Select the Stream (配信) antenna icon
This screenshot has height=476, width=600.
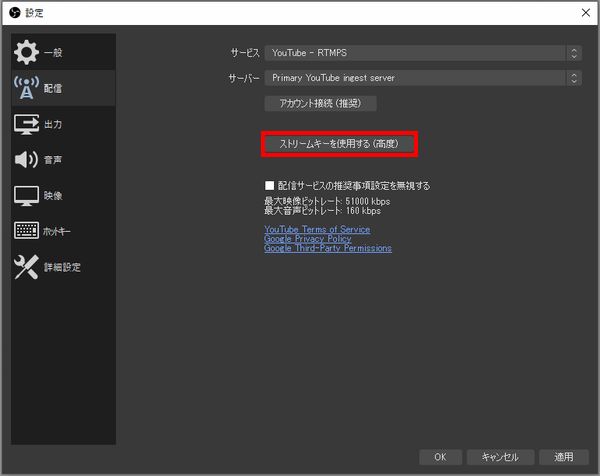[x=26, y=88]
